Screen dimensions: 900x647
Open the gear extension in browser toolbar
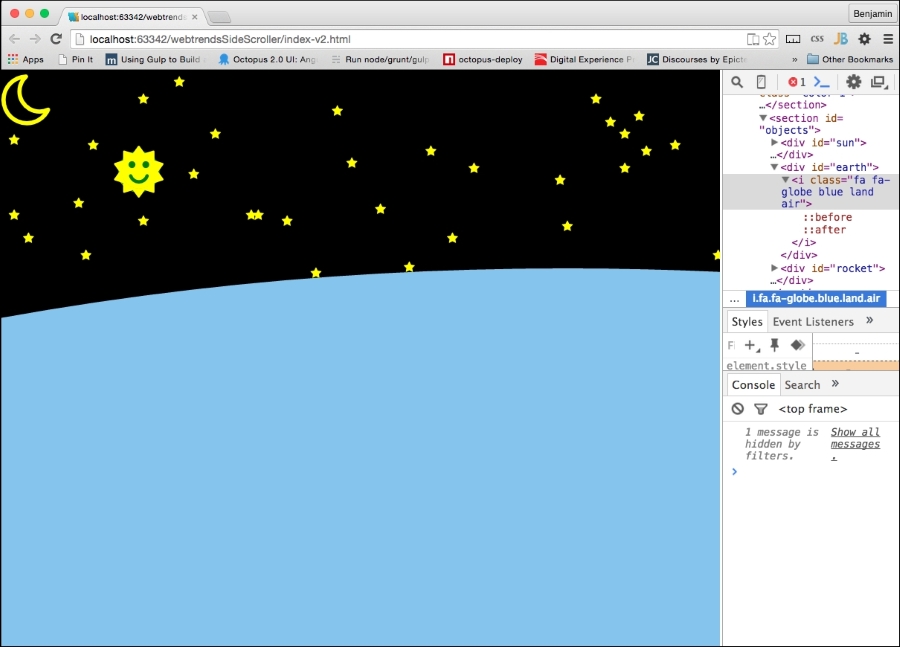(x=864, y=39)
